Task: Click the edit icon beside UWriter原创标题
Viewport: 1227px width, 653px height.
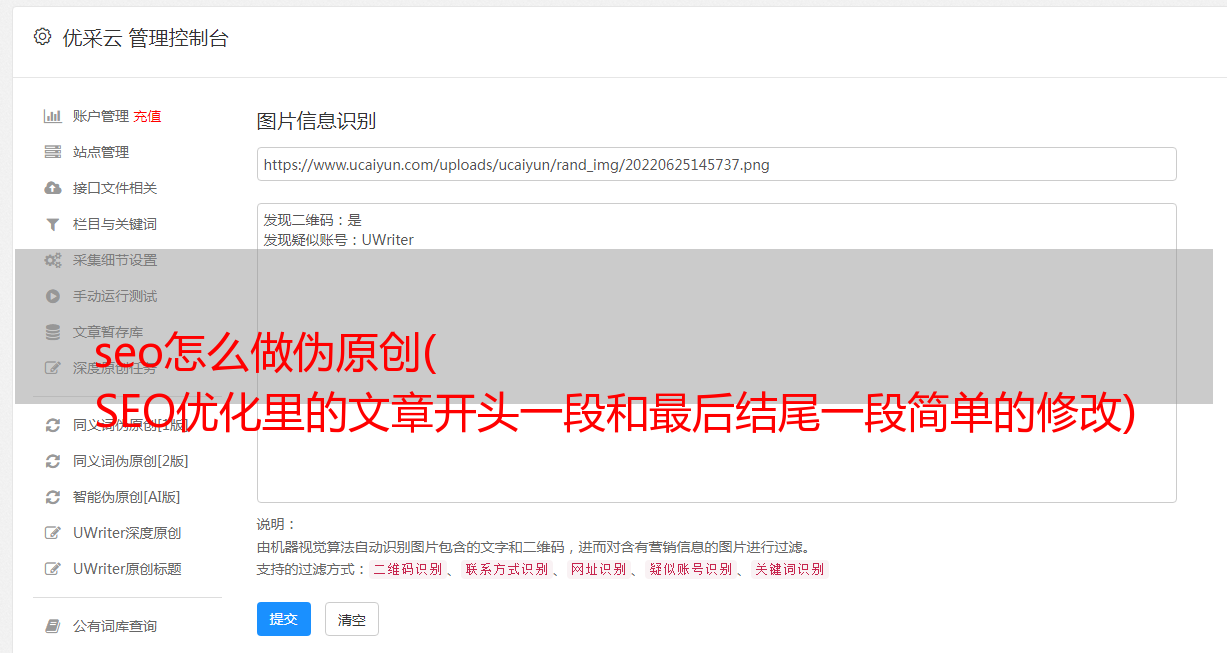Action: (x=53, y=569)
